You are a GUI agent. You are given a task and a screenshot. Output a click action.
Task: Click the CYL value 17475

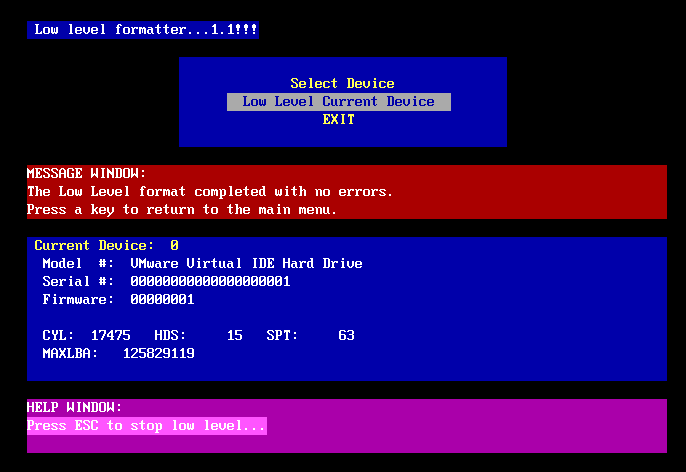click(110, 335)
